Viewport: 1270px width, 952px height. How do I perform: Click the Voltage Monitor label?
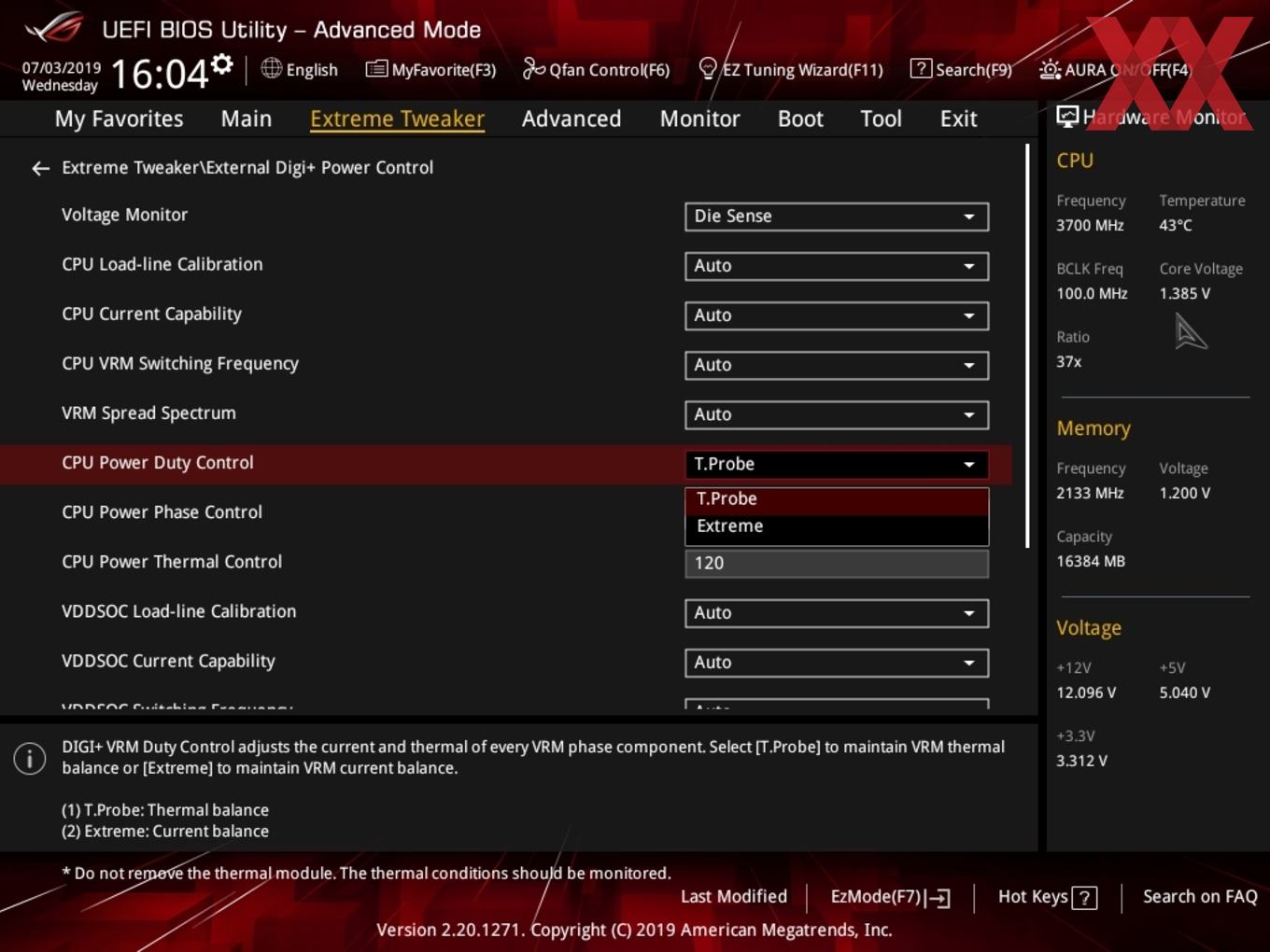tap(124, 215)
